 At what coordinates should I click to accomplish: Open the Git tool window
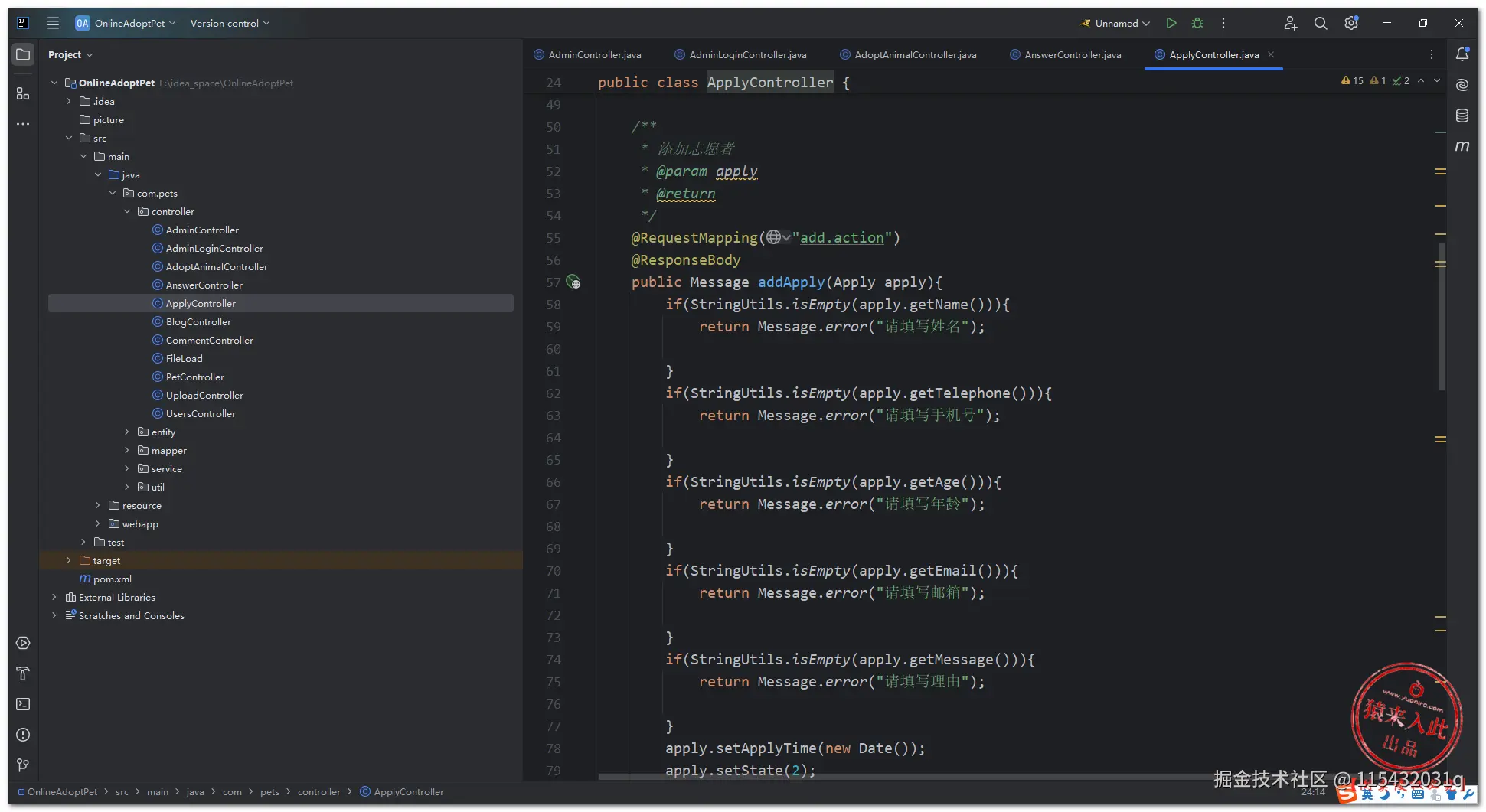click(23, 765)
